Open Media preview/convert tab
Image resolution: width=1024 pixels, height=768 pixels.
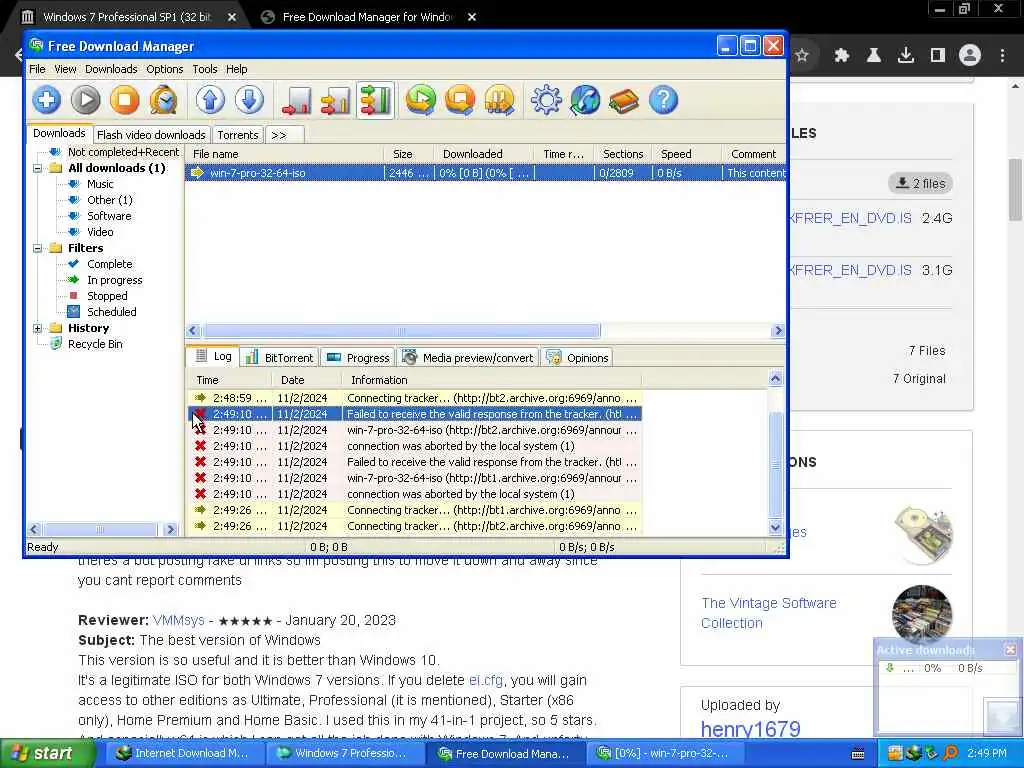pyautogui.click(x=468, y=358)
